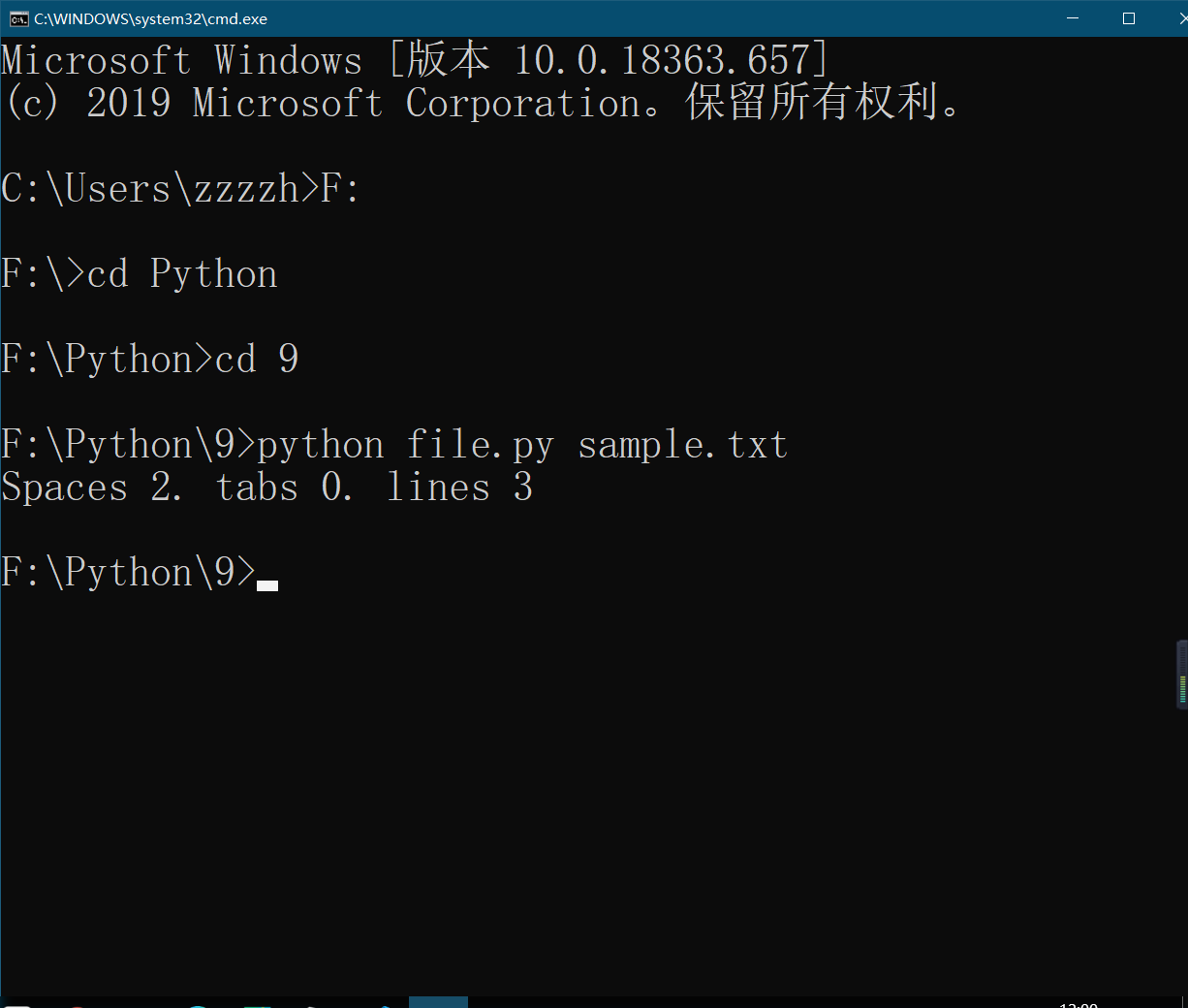Click the version number 10.0.18363.657
1188x1008 pixels.
click(x=662, y=60)
